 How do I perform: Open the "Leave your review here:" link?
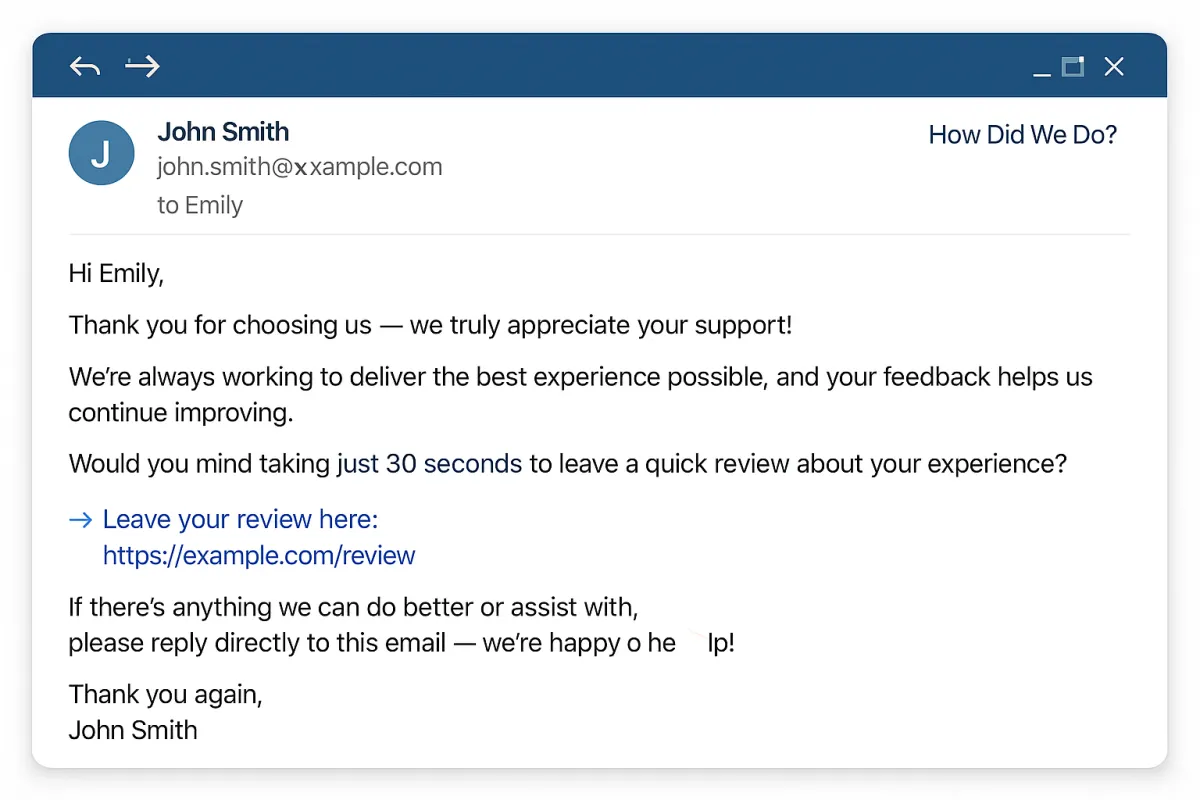(x=240, y=520)
